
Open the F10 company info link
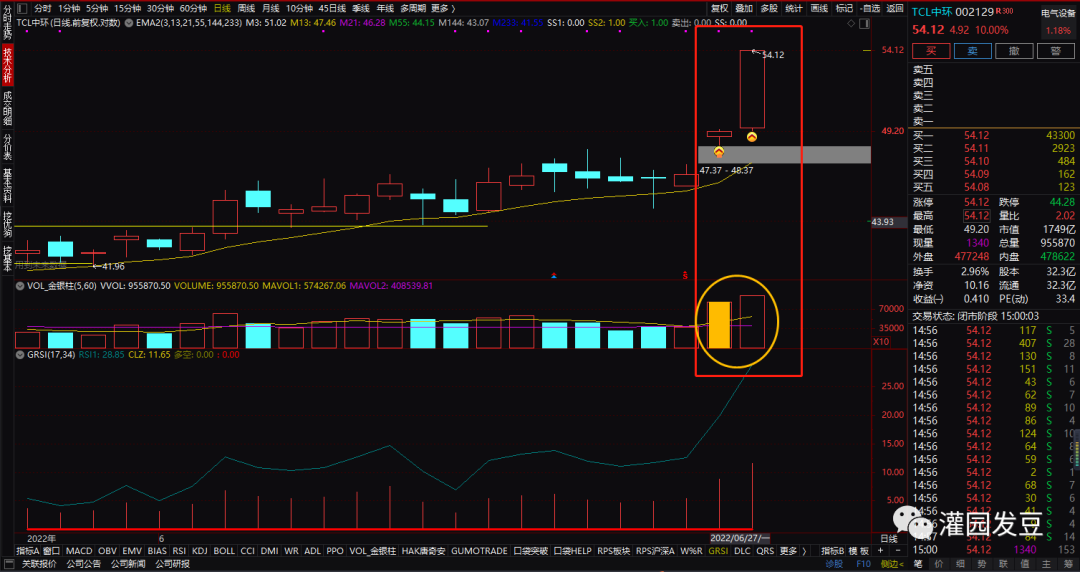click(x=863, y=564)
